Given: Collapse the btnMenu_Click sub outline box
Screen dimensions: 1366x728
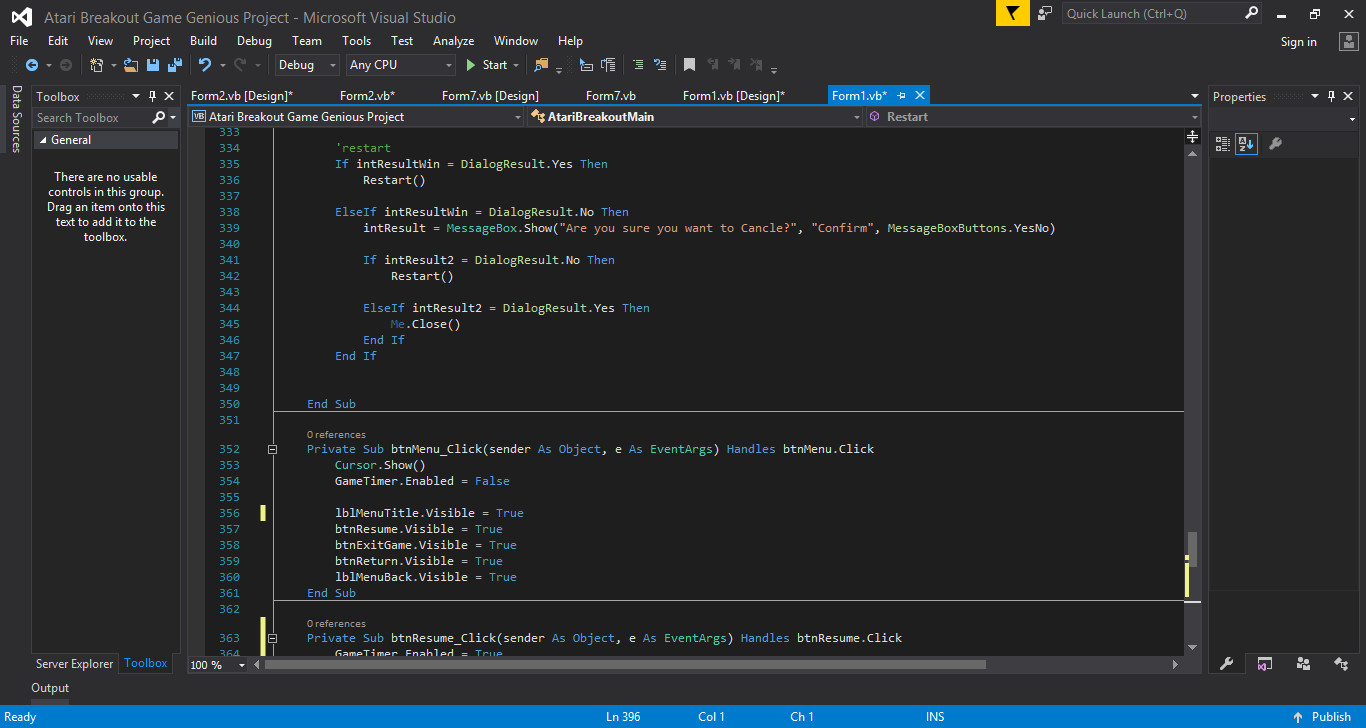Looking at the screenshot, I should (x=272, y=450).
